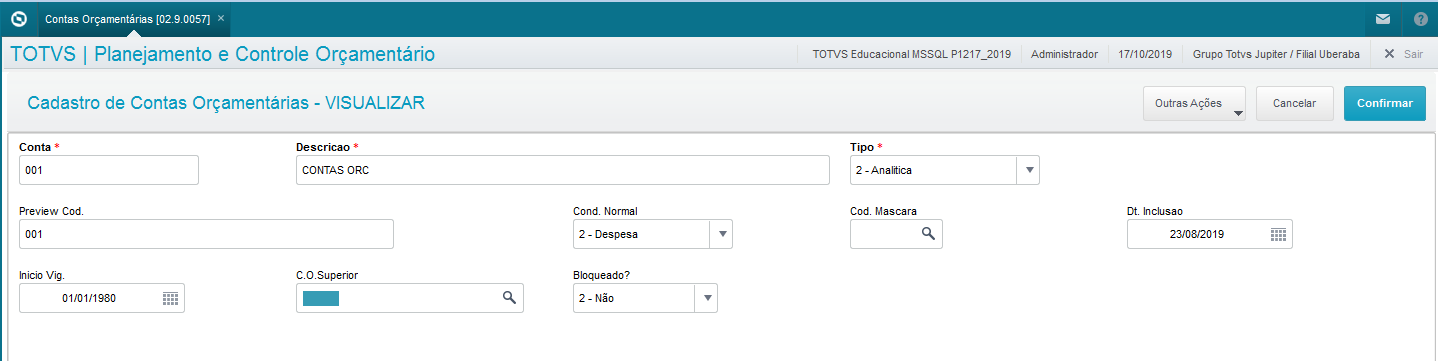Image resolution: width=1438 pixels, height=361 pixels.
Task: Click the Dt. Inclusao date field
Action: 1209,234
